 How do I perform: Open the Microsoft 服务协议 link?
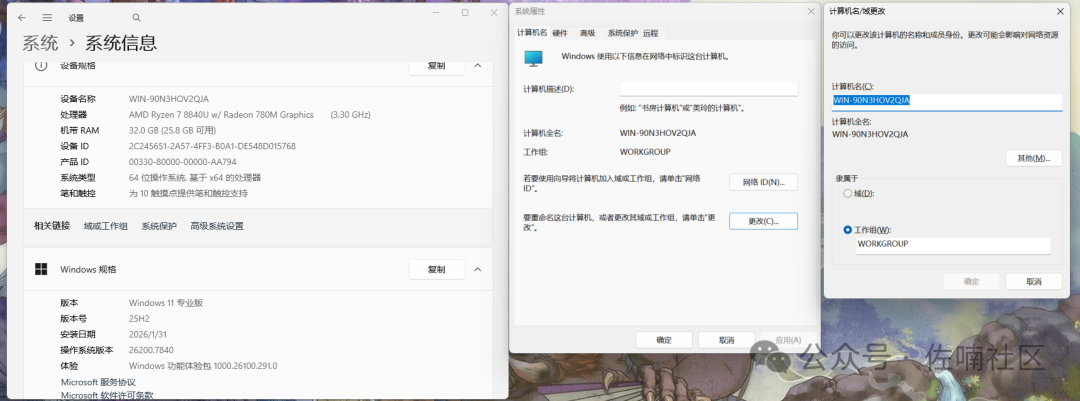[98, 382]
